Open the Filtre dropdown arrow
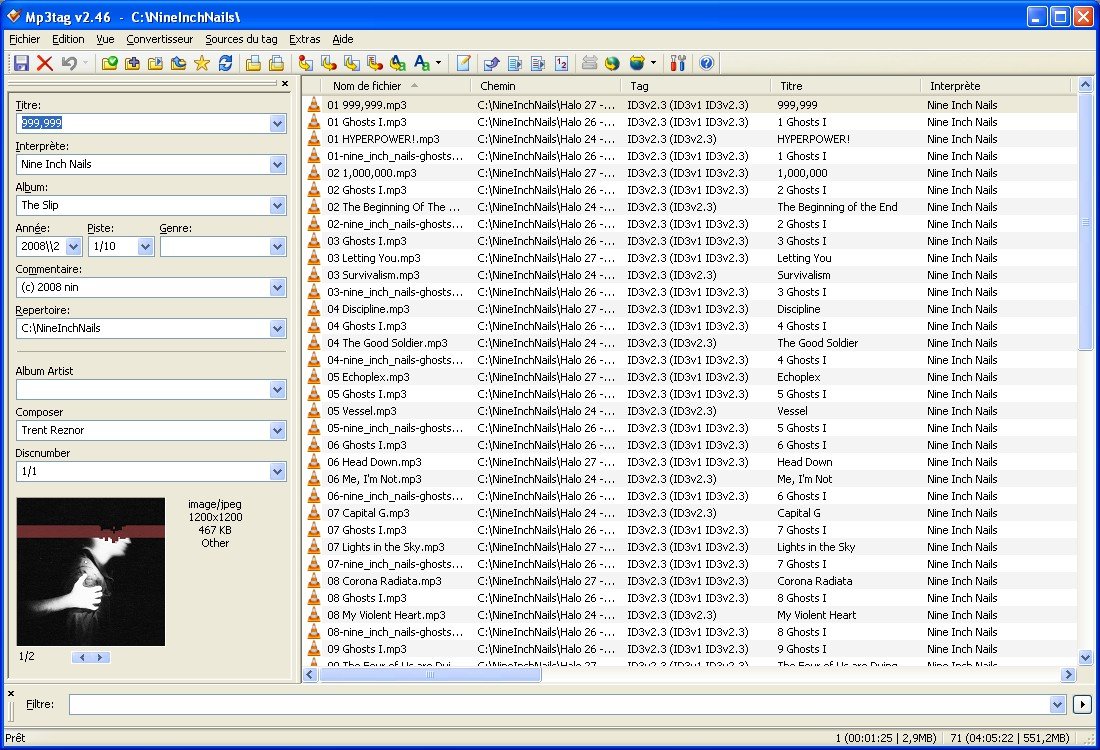1100x750 pixels. (x=1058, y=704)
